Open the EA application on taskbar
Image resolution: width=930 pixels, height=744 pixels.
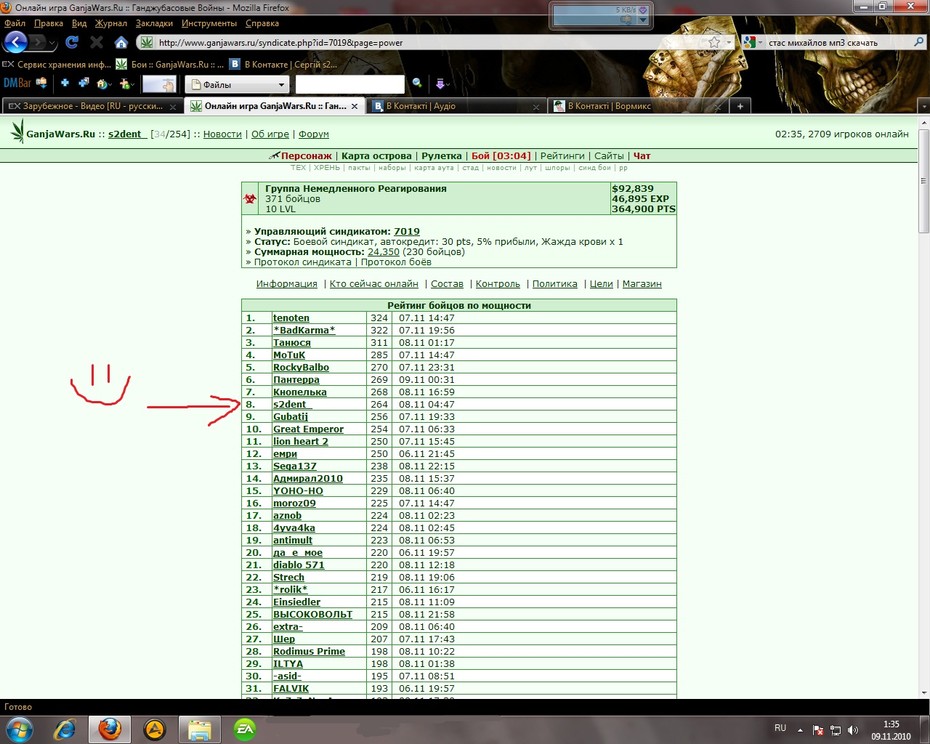[244, 729]
